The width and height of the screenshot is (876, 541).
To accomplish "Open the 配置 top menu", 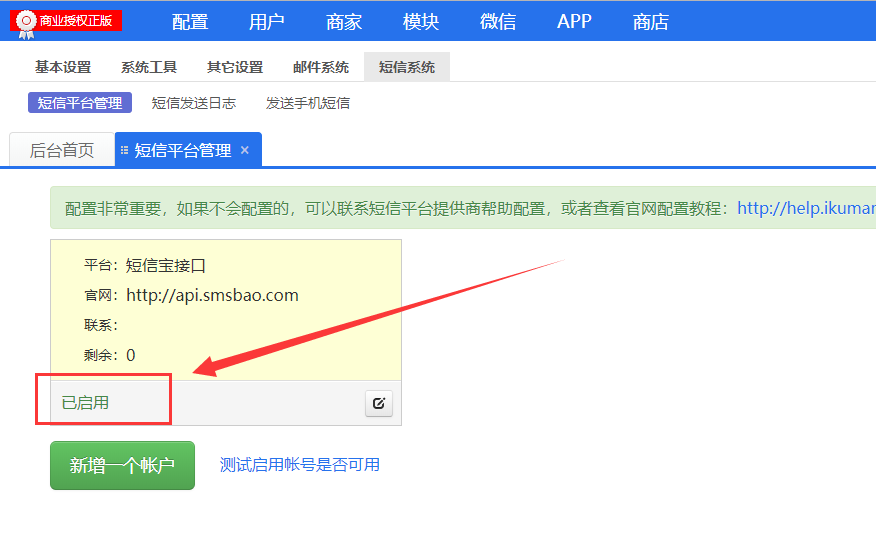I will point(190,21).
